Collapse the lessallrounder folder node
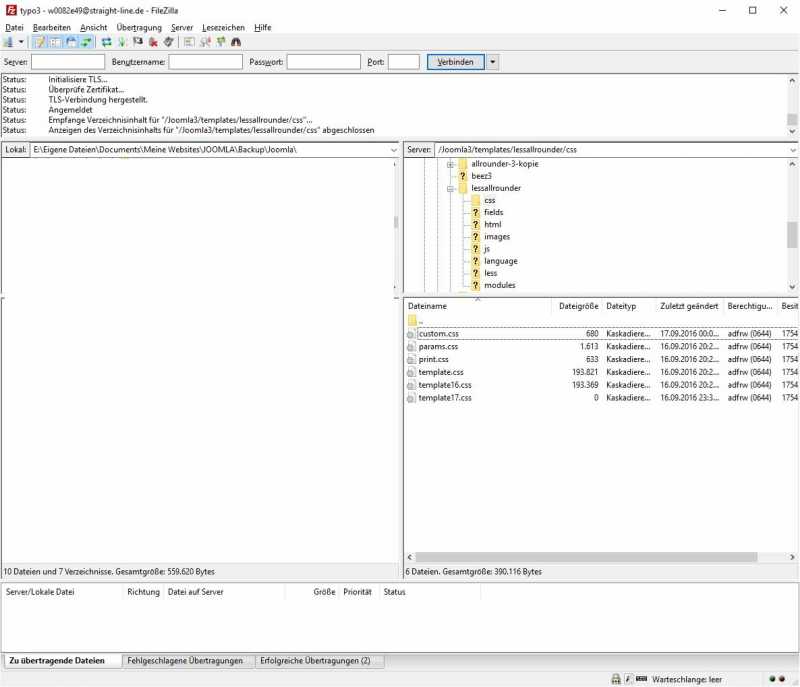800x687 pixels. click(451, 189)
